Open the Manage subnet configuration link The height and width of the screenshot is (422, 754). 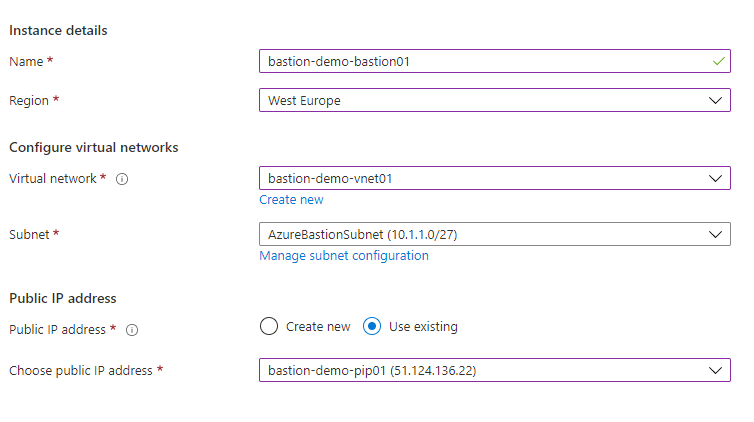[x=344, y=256]
